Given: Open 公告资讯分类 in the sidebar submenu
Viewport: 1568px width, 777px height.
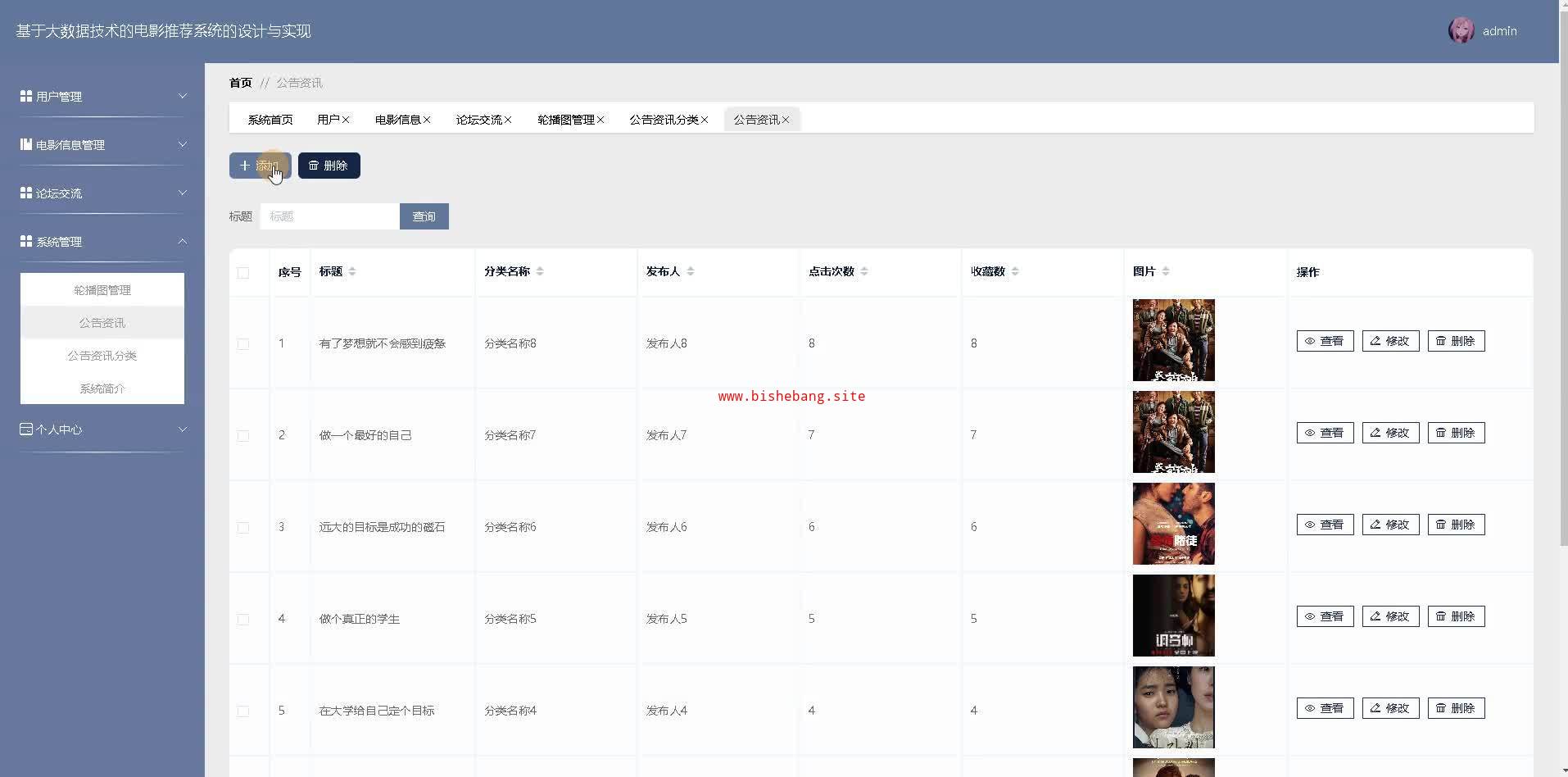Looking at the screenshot, I should coord(102,356).
